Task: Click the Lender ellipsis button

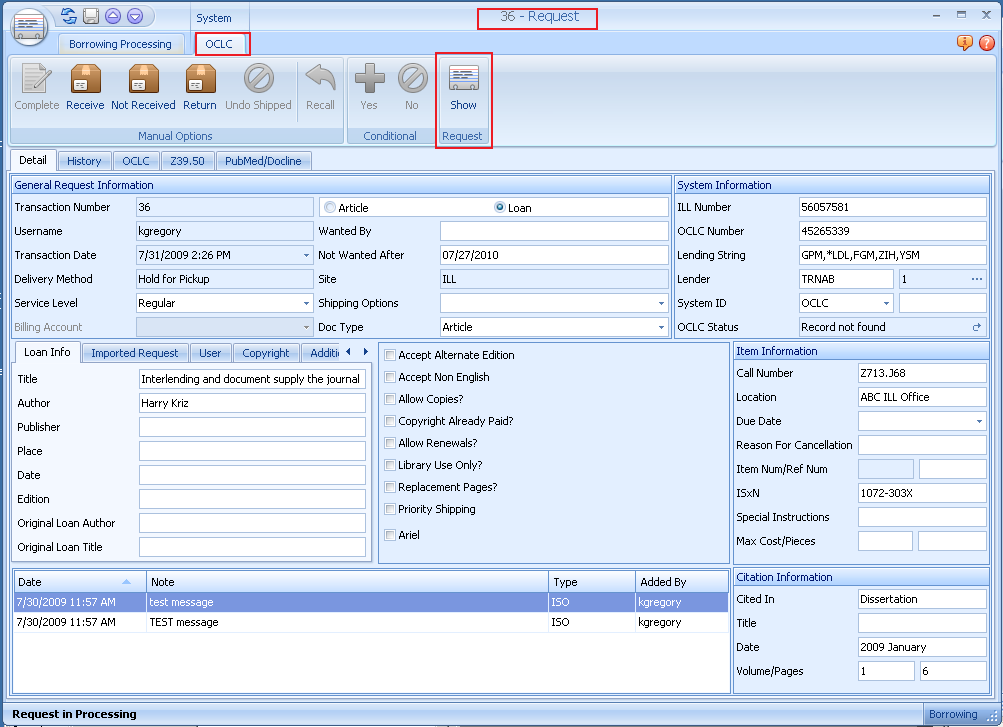Action: pyautogui.click(x=978, y=279)
